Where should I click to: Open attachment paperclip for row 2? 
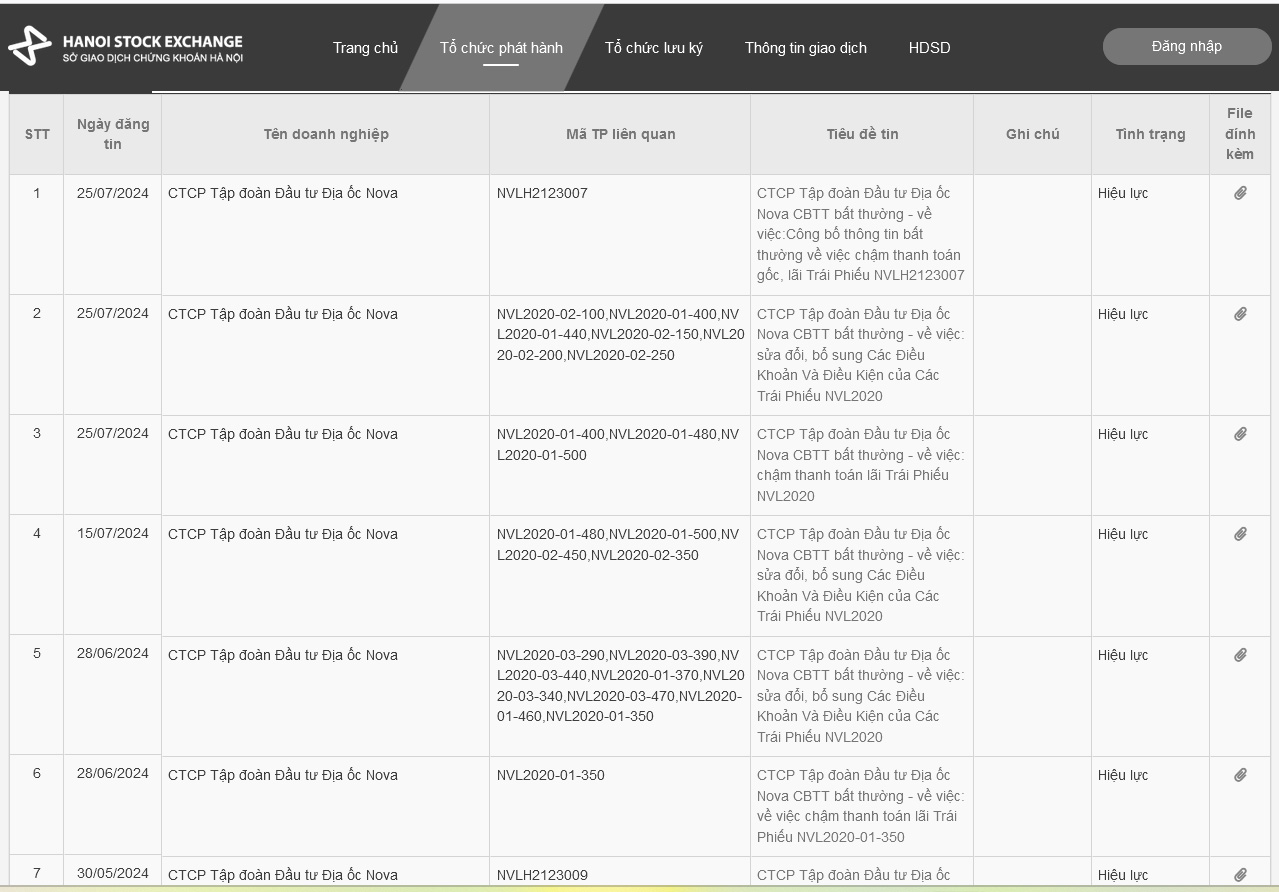[1240, 314]
